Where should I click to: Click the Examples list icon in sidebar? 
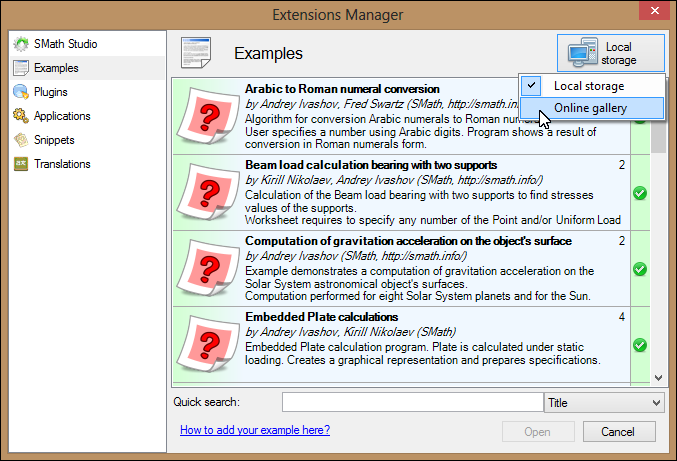coord(20,68)
